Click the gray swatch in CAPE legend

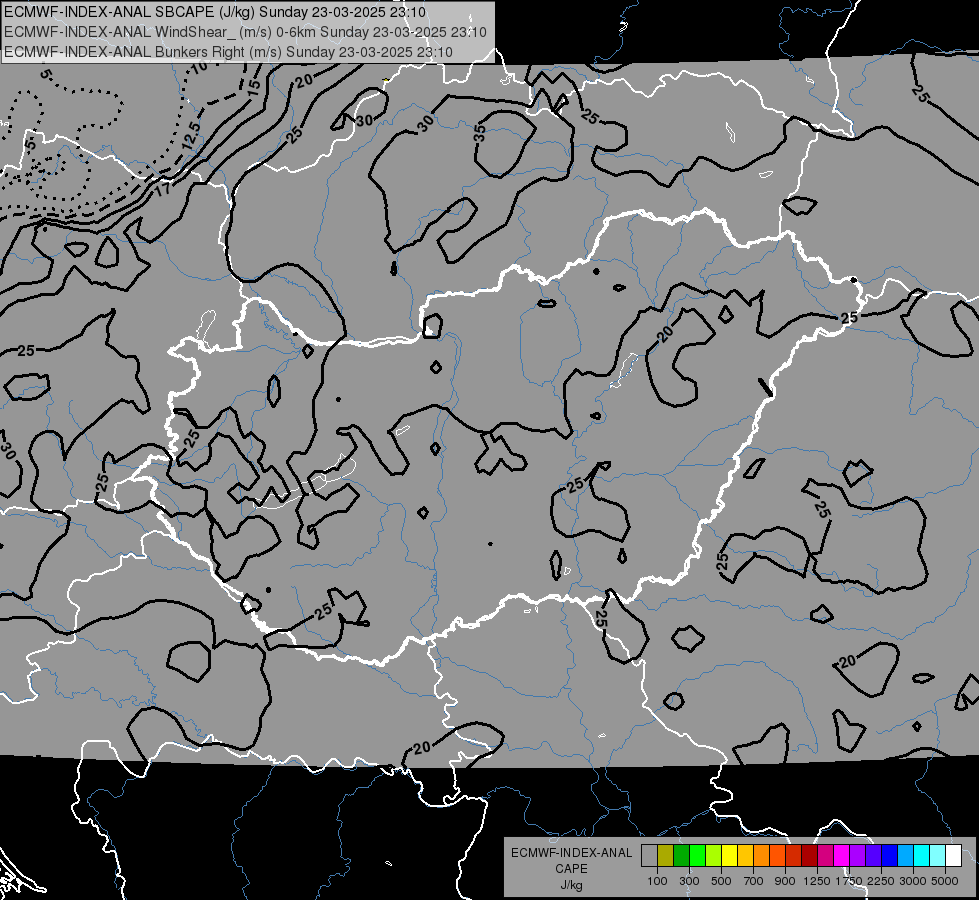click(649, 856)
